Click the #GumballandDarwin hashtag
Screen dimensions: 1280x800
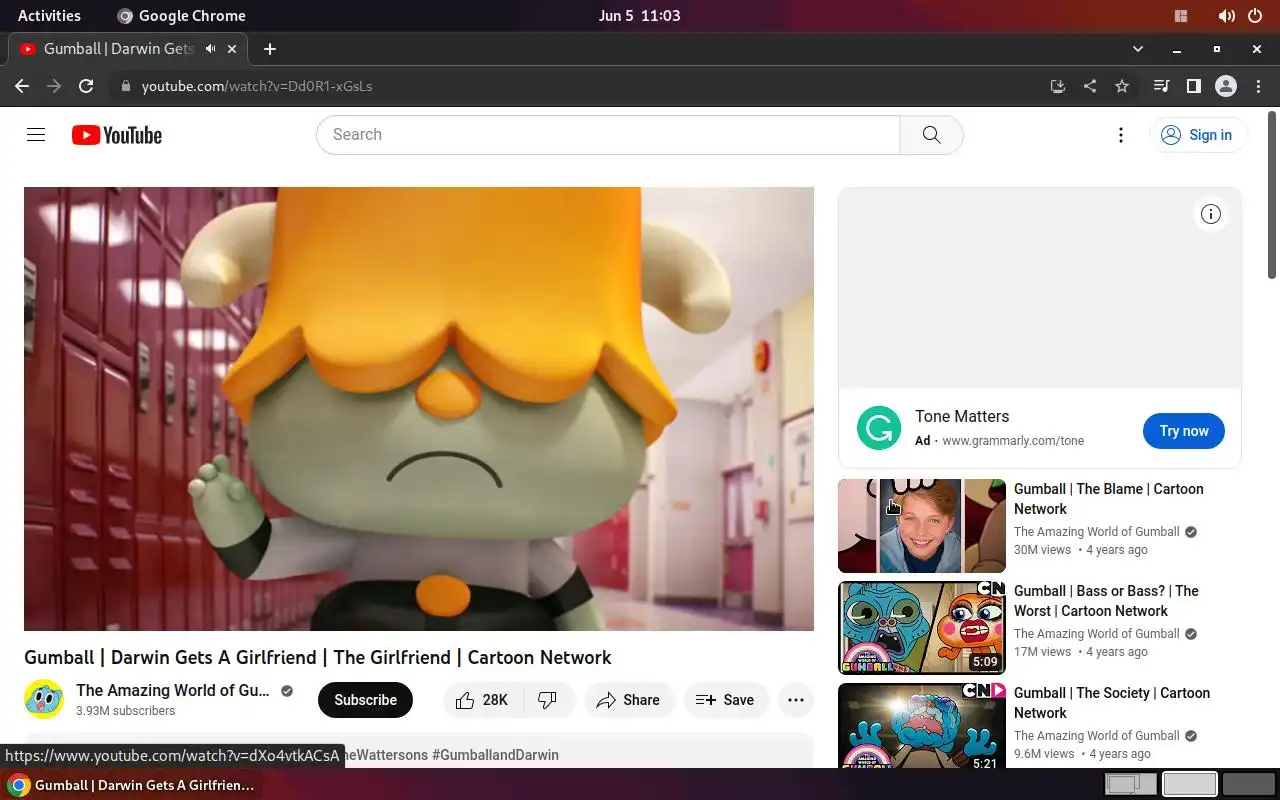(x=495, y=755)
